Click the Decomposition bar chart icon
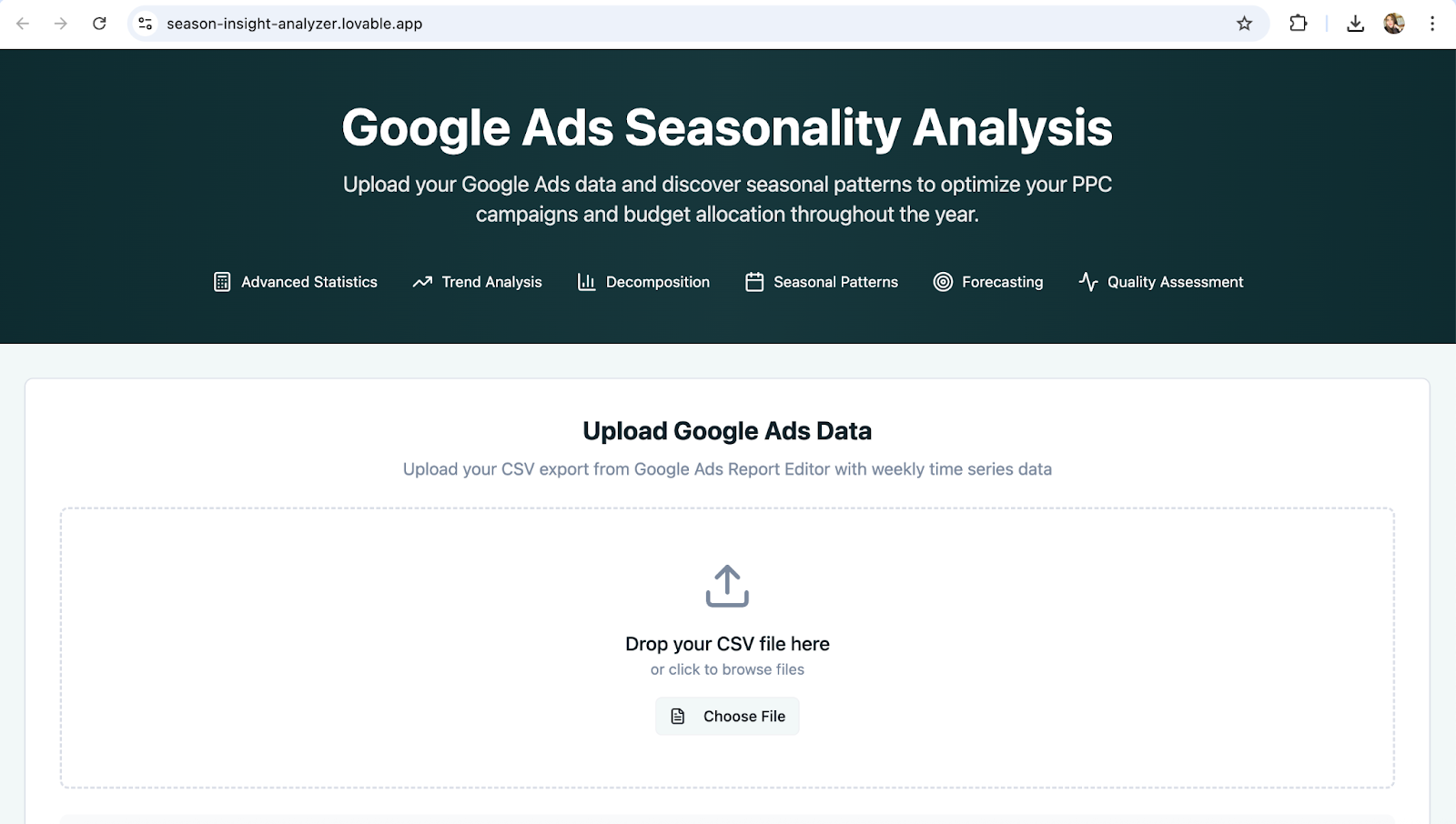This screenshot has width=1456, height=824. (587, 282)
